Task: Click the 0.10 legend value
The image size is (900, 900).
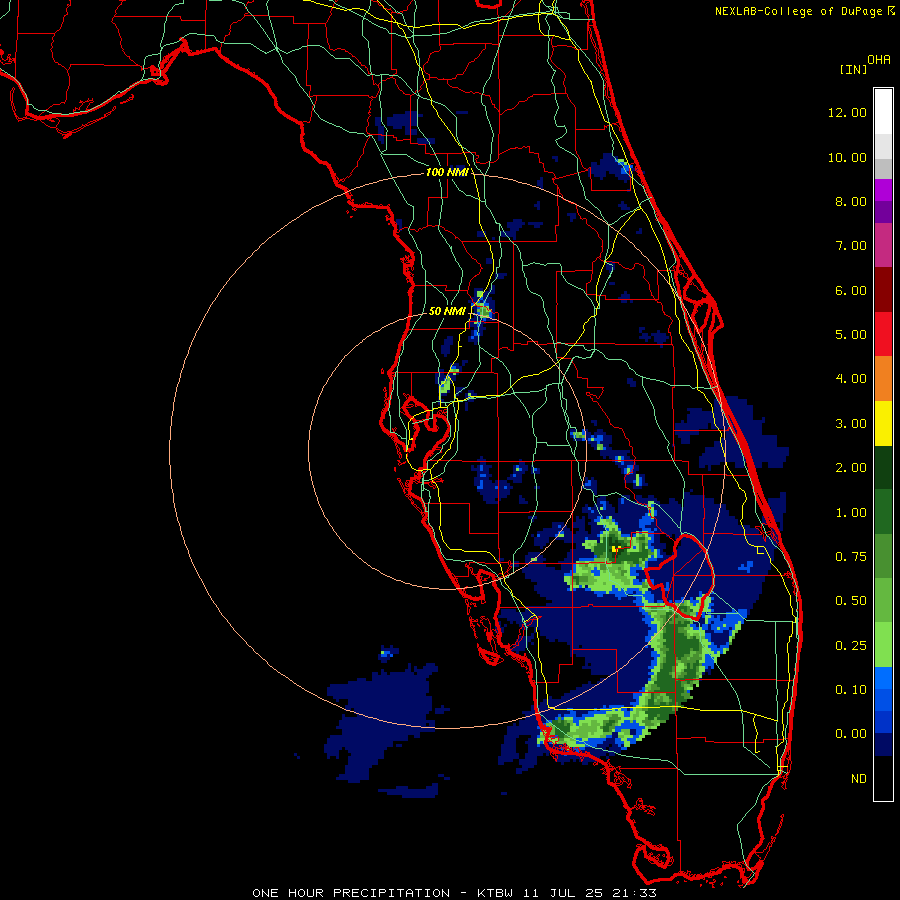Action: point(851,690)
